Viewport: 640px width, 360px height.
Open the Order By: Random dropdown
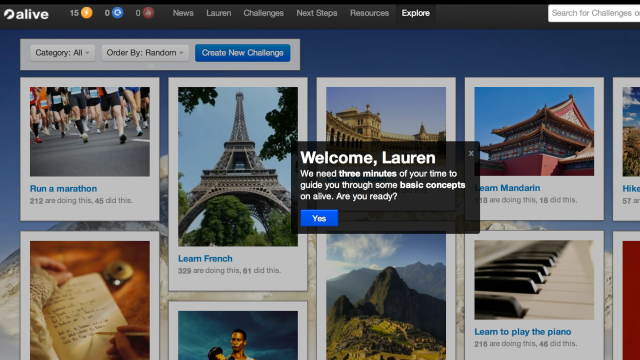pos(145,53)
